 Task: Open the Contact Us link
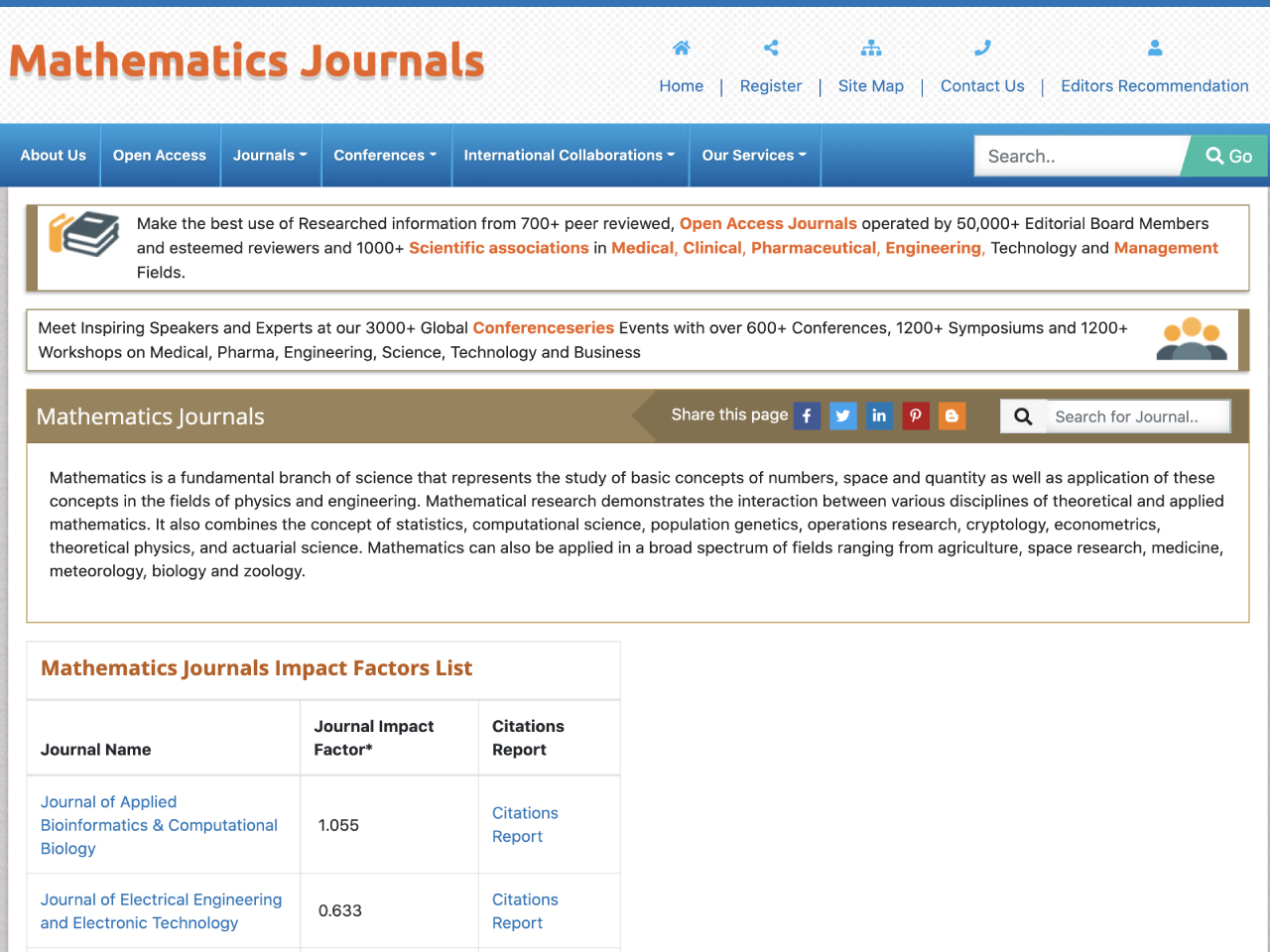click(x=982, y=86)
